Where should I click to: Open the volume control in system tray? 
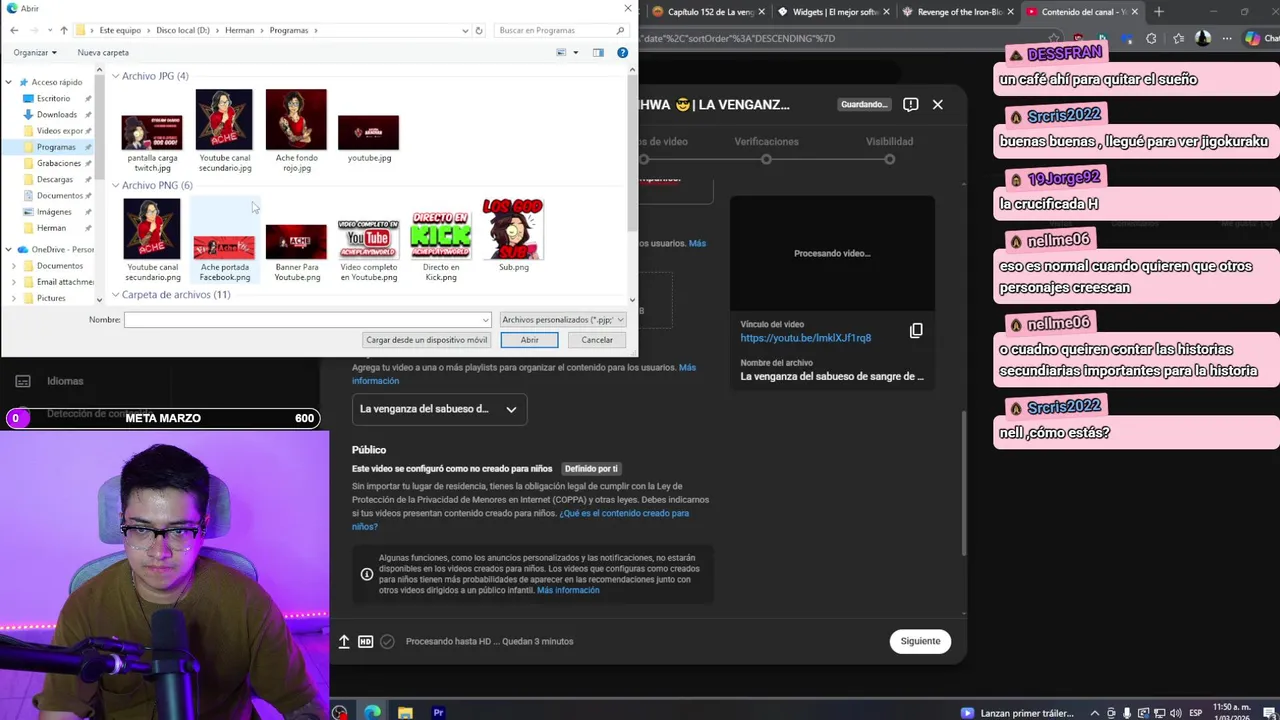[1175, 713]
